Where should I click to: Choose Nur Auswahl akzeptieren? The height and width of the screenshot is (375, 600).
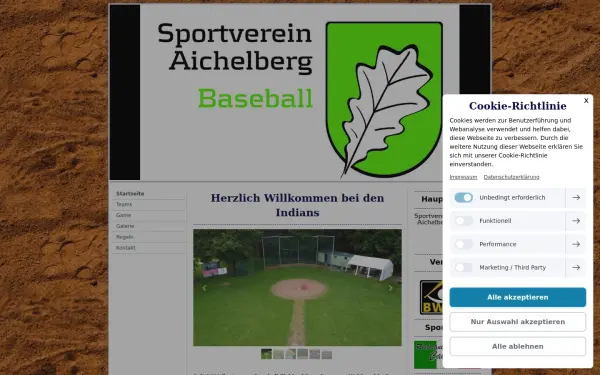pos(517,322)
